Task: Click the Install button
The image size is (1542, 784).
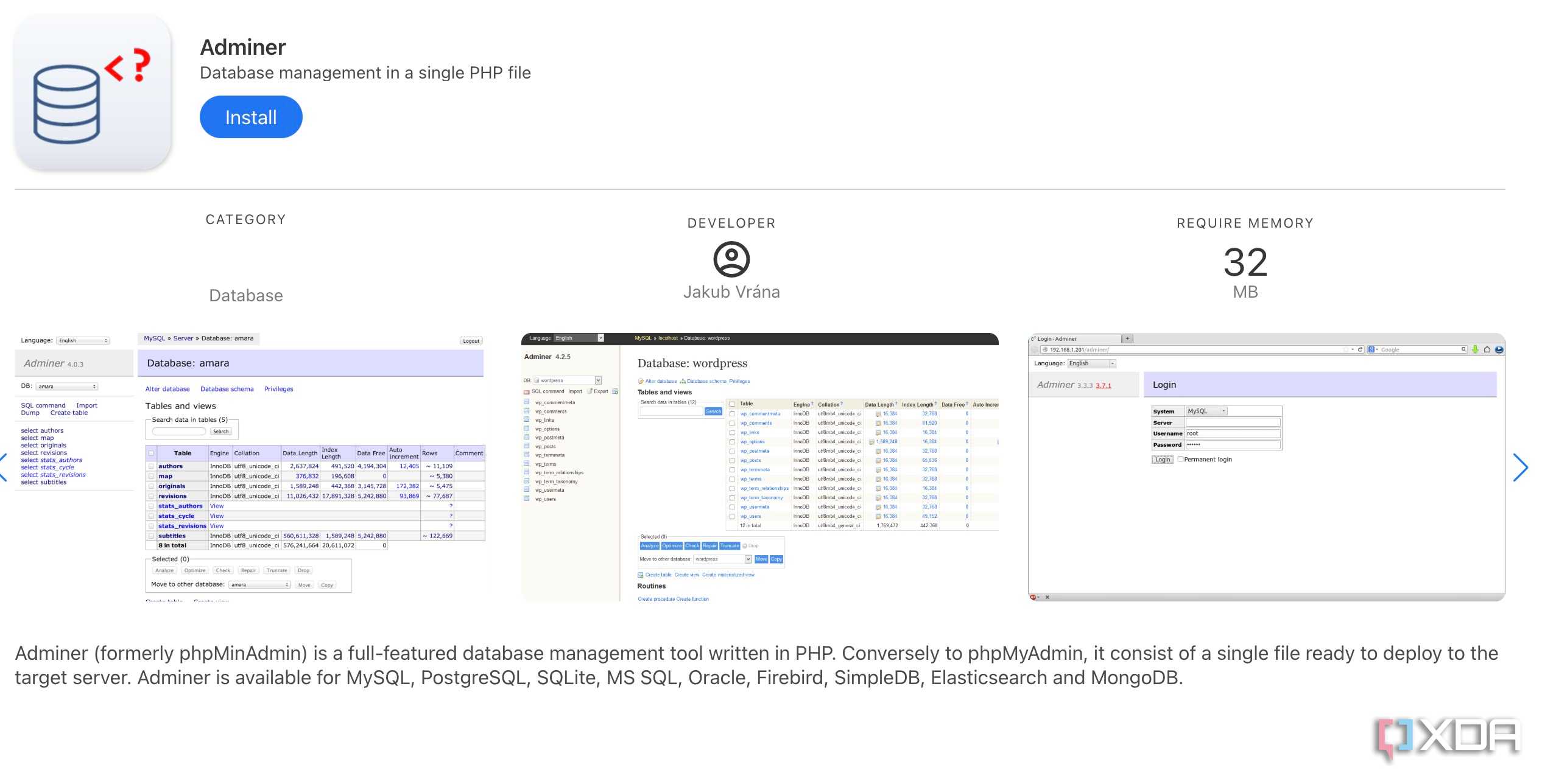Action: pyautogui.click(x=251, y=117)
